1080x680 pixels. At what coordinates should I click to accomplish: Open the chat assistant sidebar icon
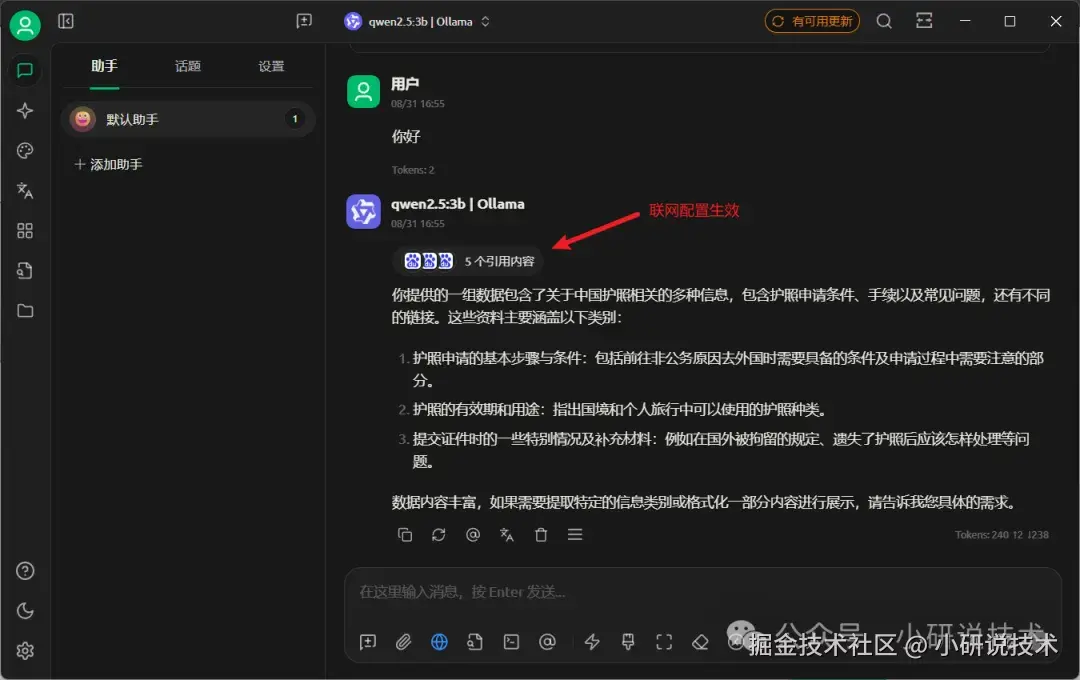25,71
